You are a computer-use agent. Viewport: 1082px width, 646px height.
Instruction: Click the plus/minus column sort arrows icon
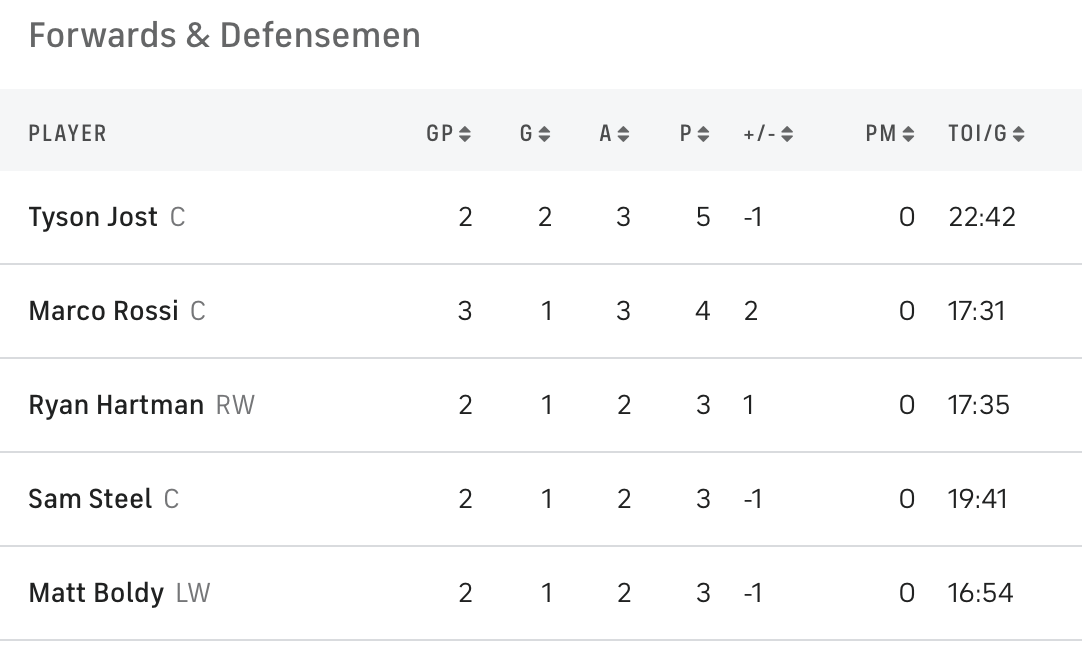[787, 134]
